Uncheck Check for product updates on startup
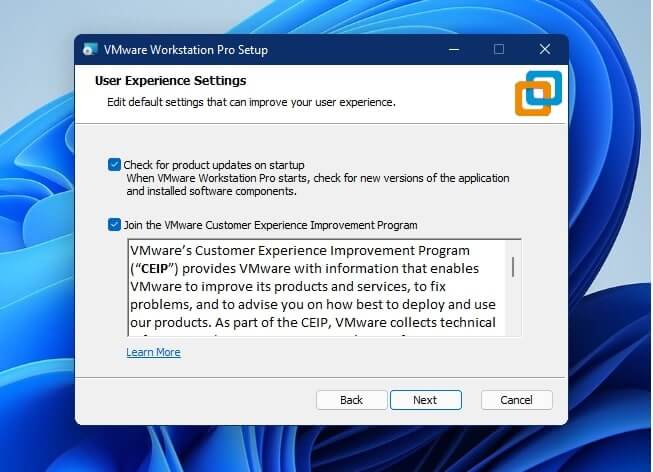The image size is (653, 472). pyautogui.click(x=114, y=165)
